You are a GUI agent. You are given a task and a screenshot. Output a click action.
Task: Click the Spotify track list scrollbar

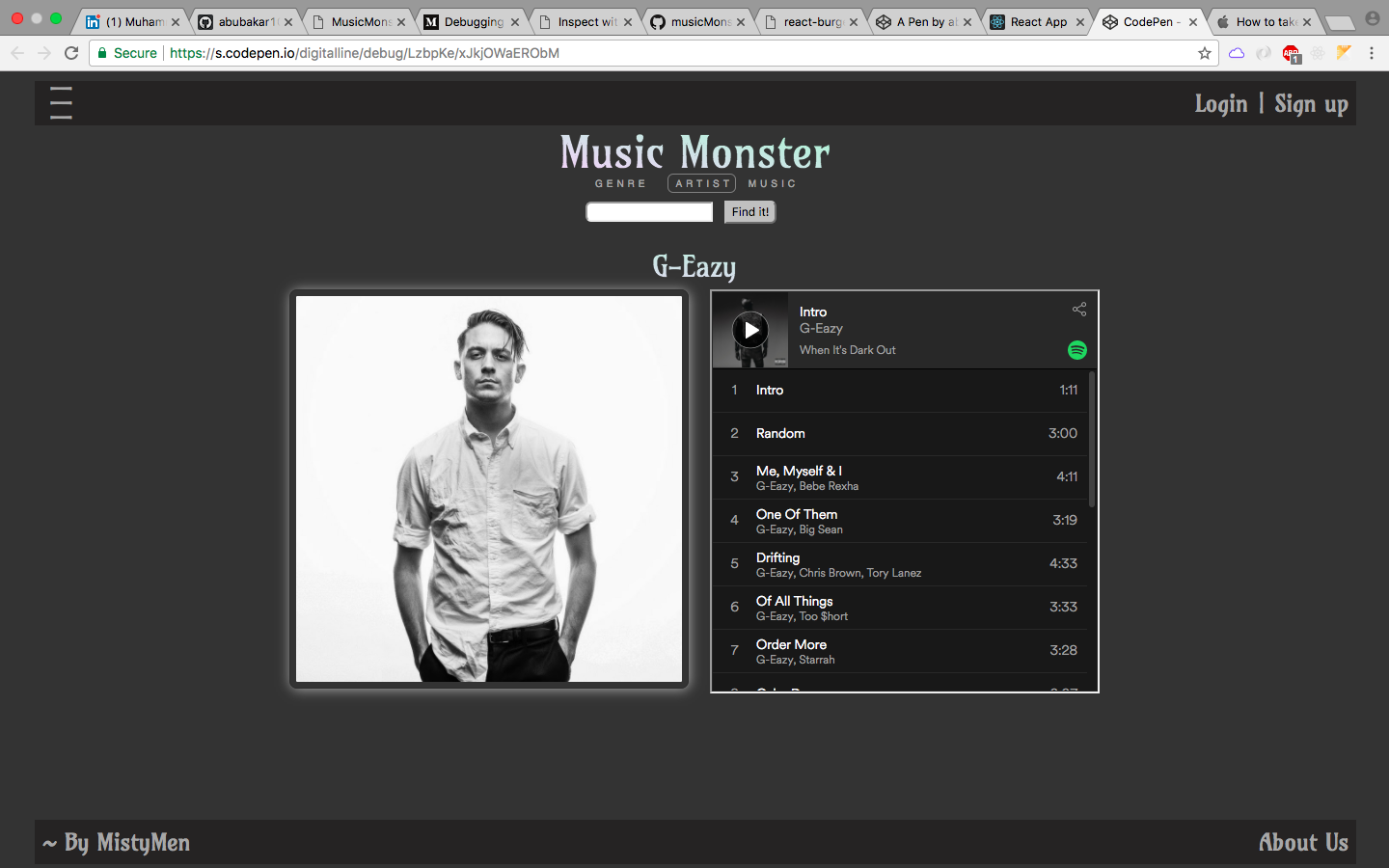pos(1092,440)
